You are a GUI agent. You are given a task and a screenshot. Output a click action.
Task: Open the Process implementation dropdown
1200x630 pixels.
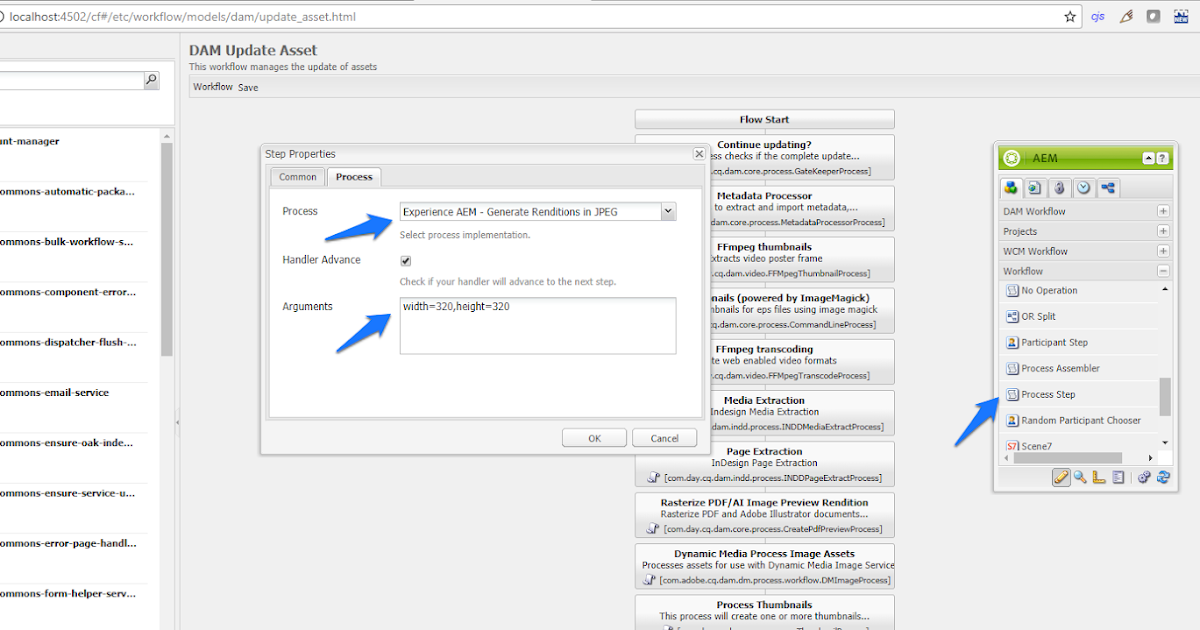click(668, 211)
